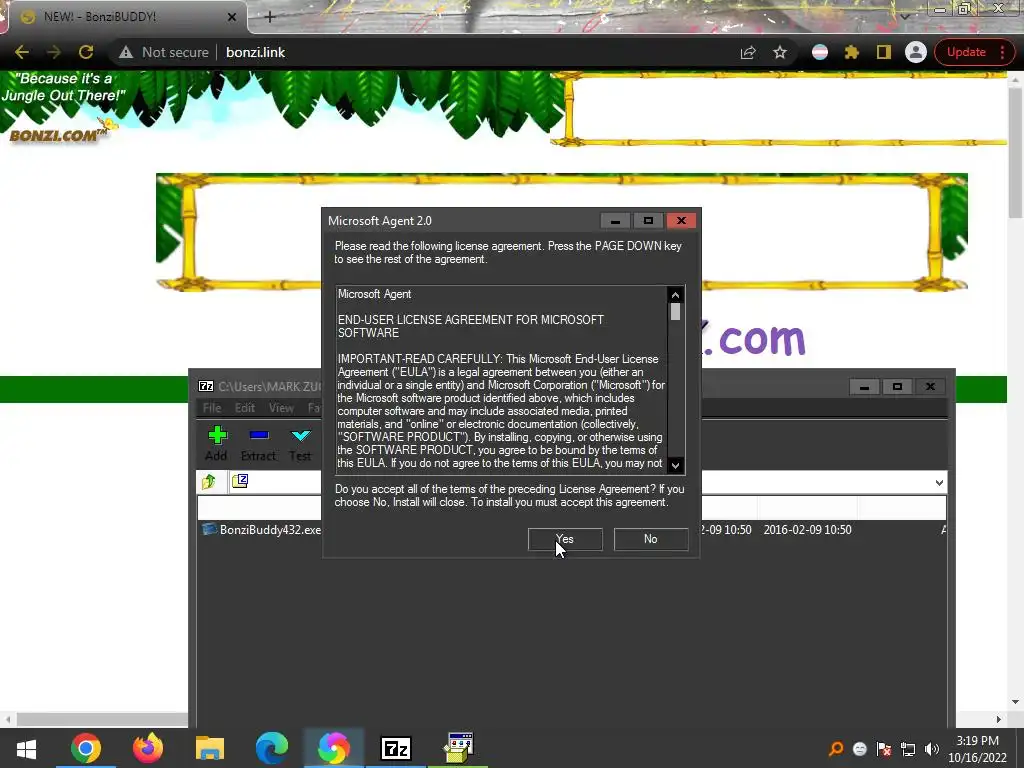Click the EULA scrollbar thumb

pyautogui.click(x=675, y=312)
